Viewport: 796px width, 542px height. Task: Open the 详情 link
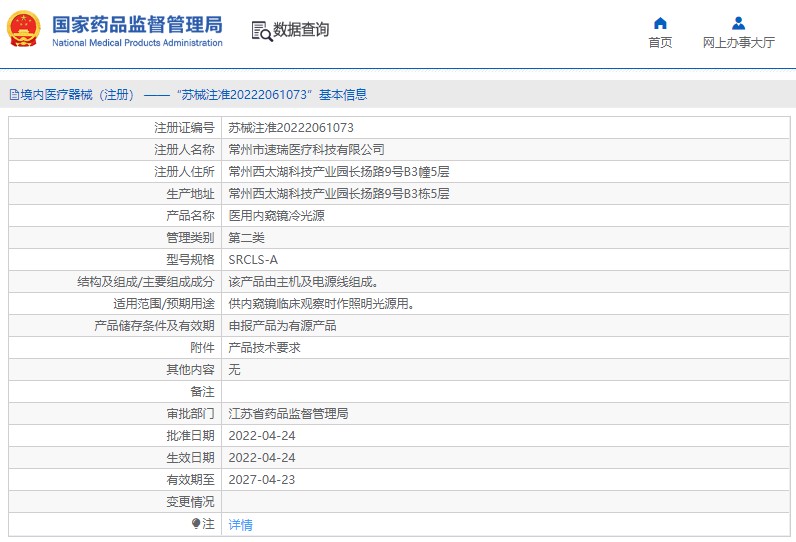pyautogui.click(x=240, y=524)
